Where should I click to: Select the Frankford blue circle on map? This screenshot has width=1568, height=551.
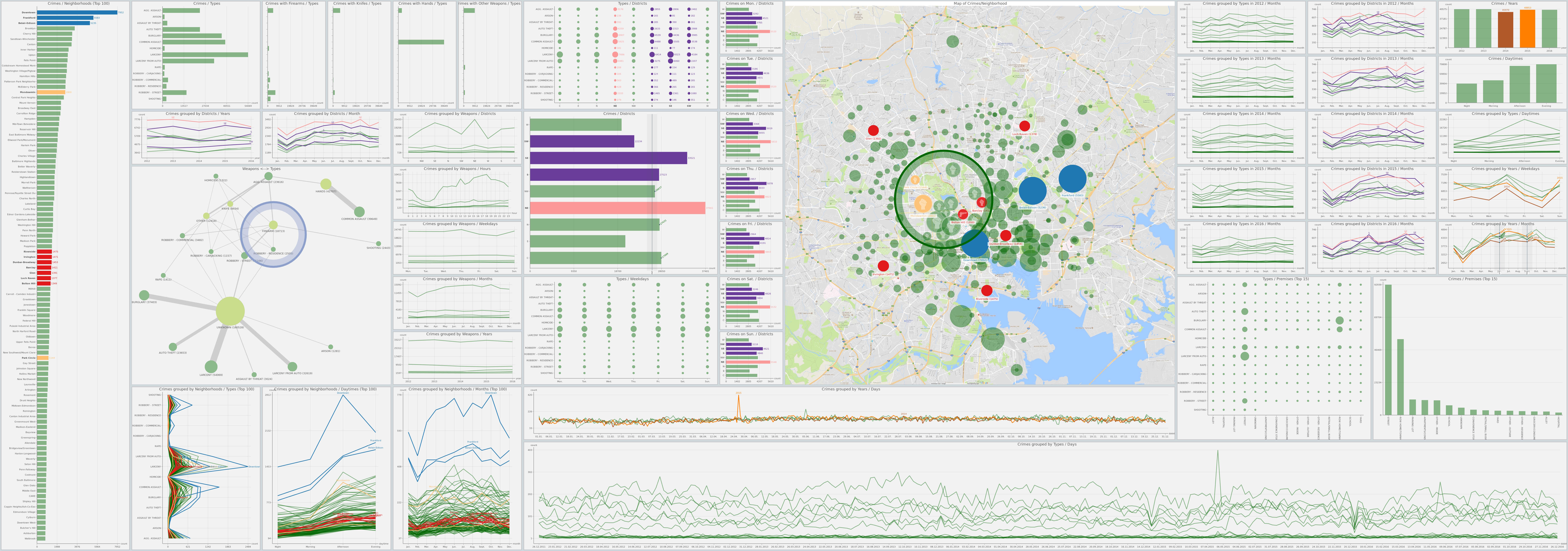1072,179
